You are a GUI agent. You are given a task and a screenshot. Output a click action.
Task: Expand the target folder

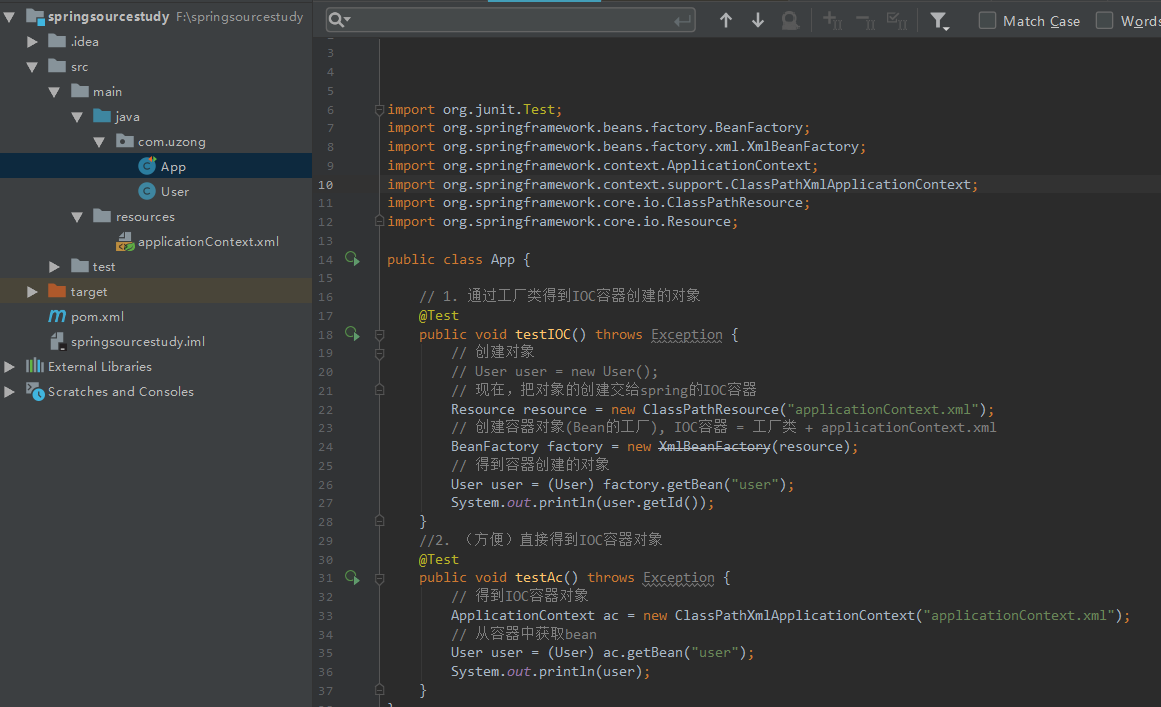pos(32,292)
